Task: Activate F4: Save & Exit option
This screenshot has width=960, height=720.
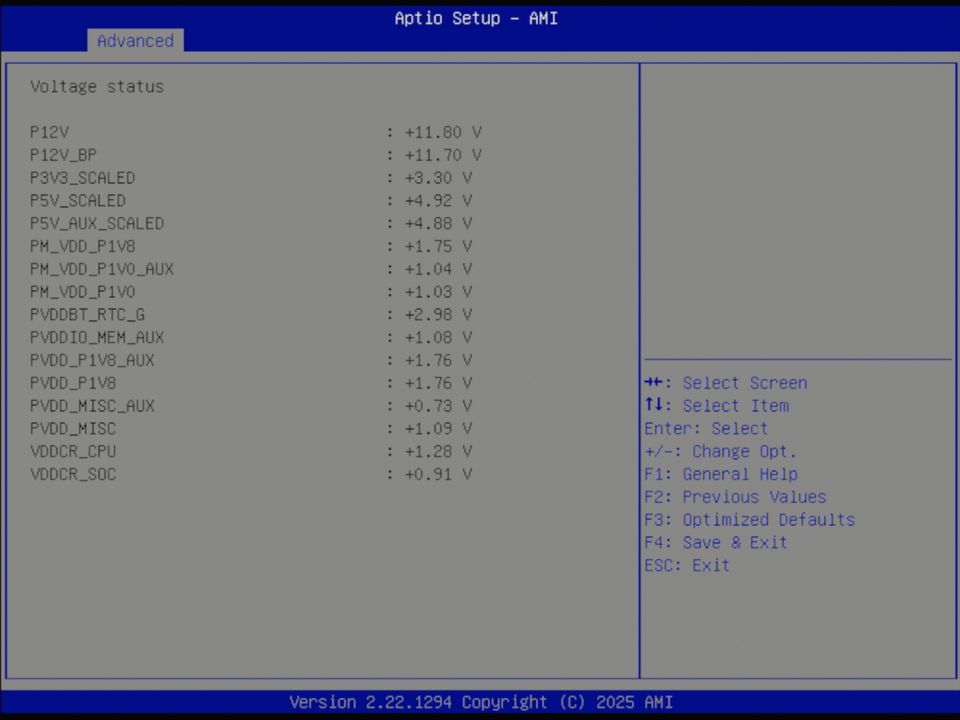Action: pyautogui.click(x=716, y=542)
